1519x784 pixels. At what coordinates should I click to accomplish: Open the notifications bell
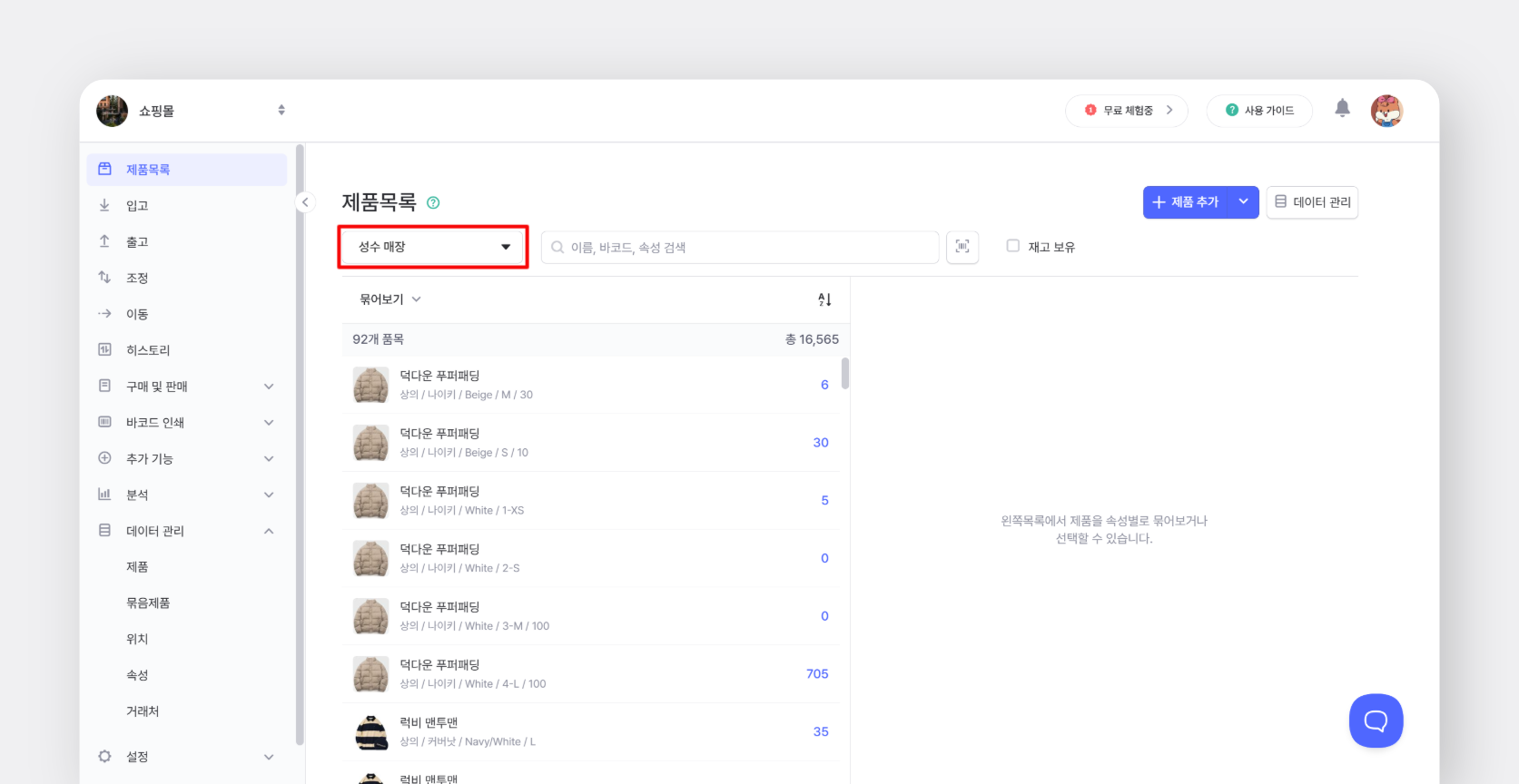tap(1342, 109)
